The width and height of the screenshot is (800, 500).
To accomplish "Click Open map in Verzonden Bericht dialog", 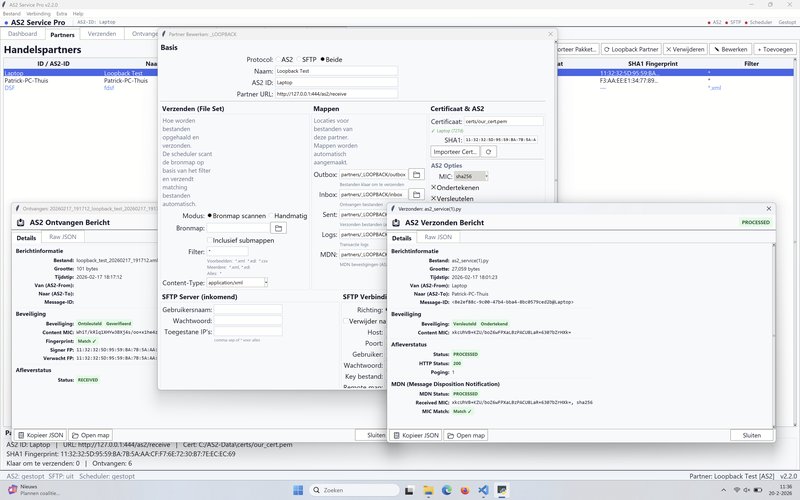I will pyautogui.click(x=464, y=435).
